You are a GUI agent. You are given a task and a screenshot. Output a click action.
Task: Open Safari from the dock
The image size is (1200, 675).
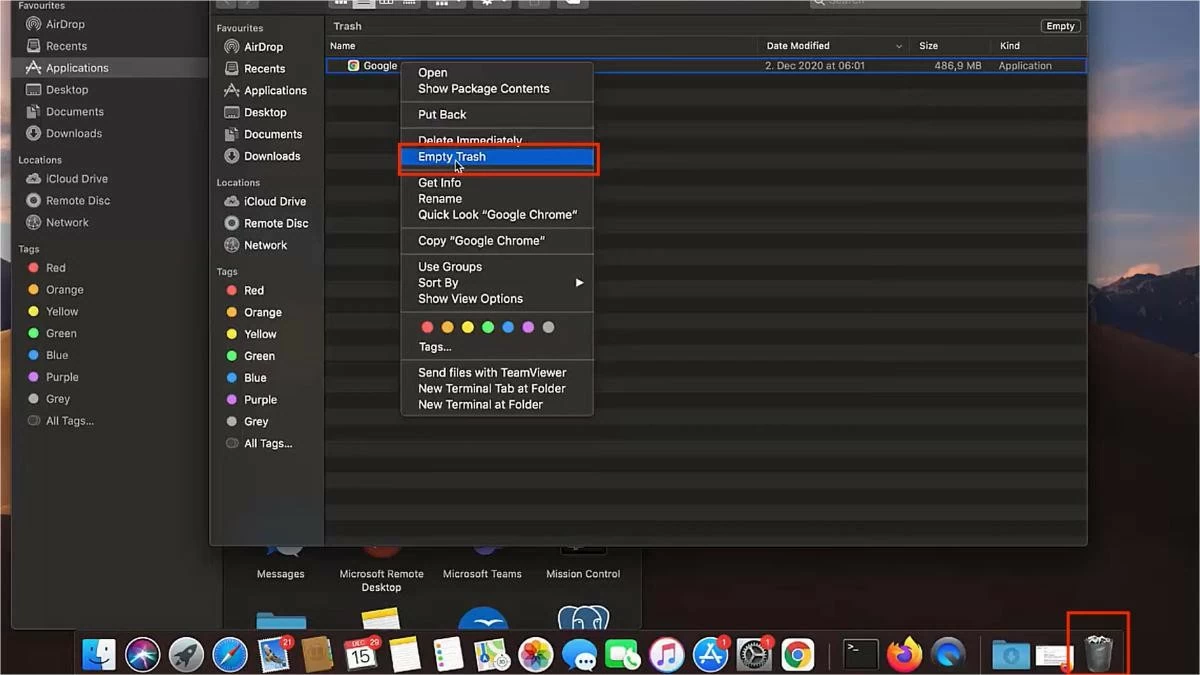230,655
